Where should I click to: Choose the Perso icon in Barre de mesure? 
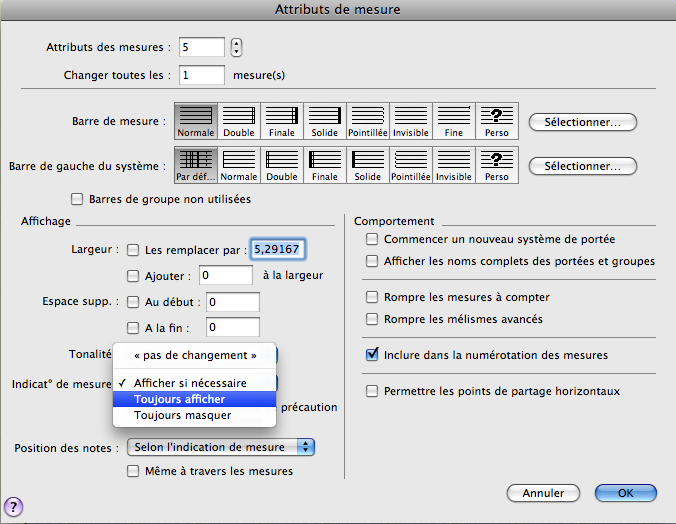(x=497, y=120)
